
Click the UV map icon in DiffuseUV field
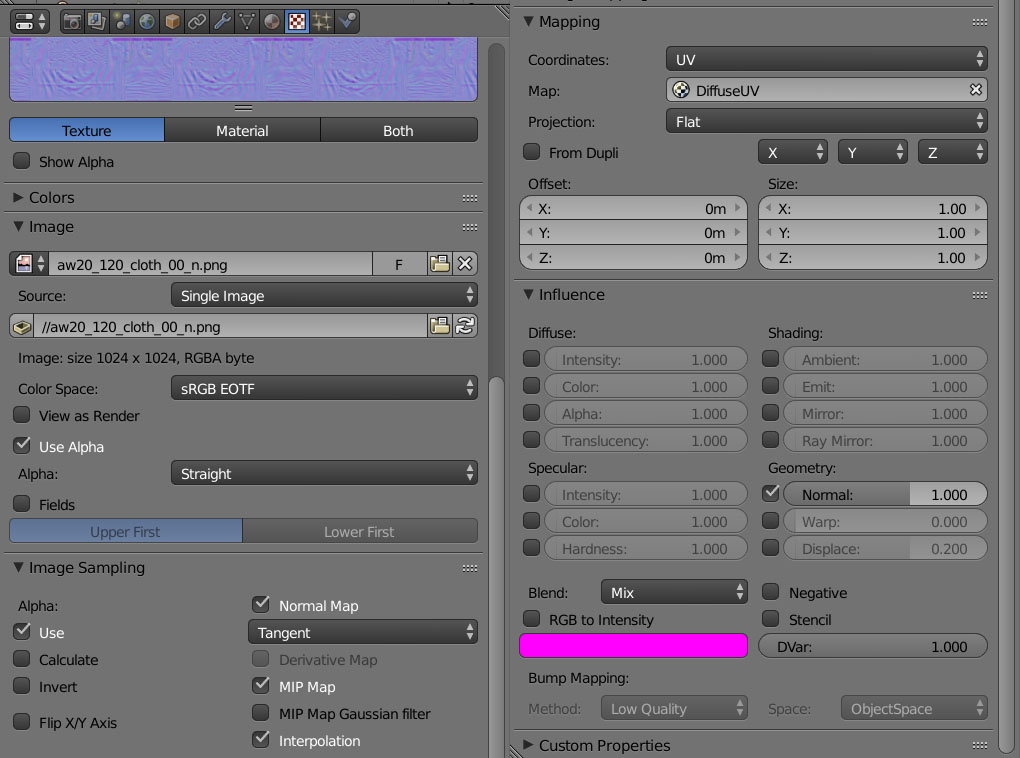(681, 90)
